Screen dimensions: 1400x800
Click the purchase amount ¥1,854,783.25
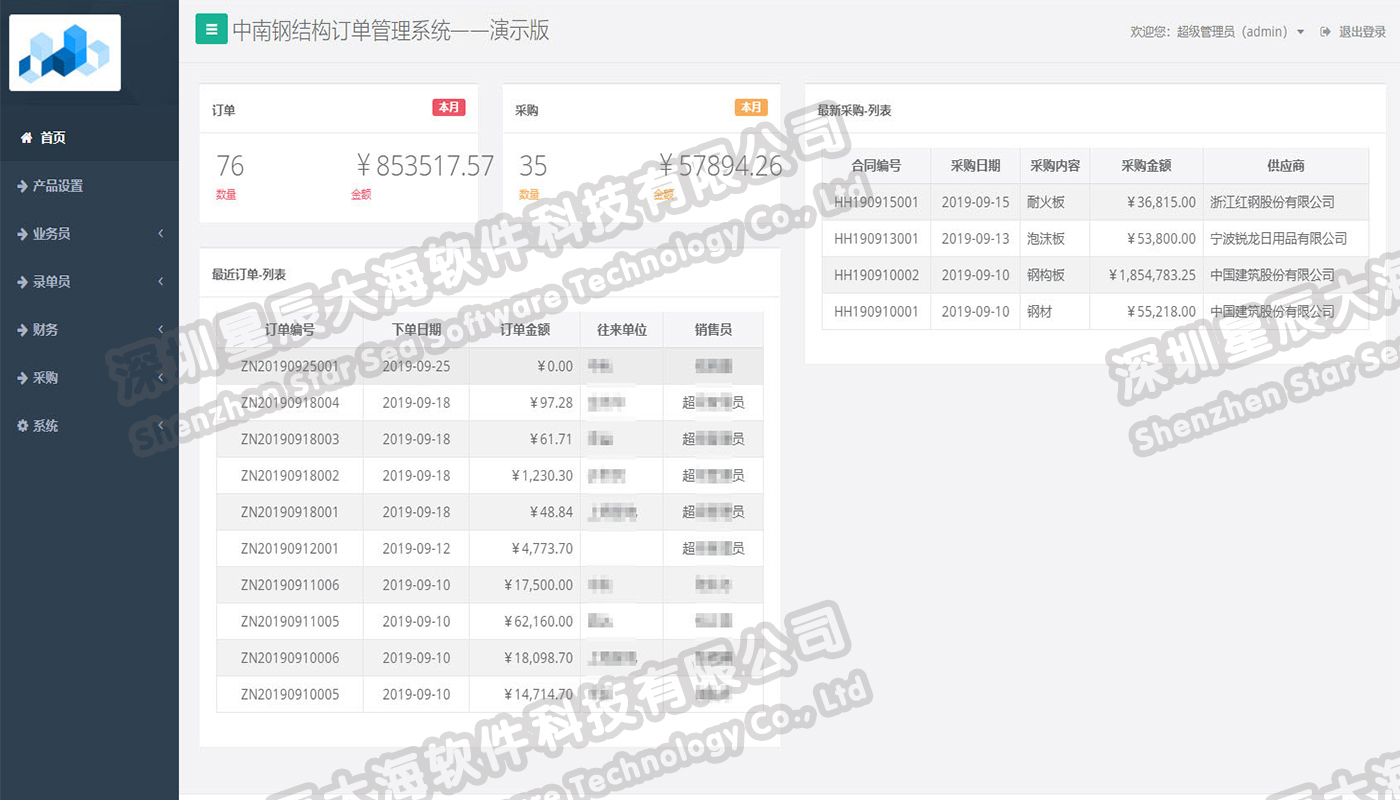point(1152,275)
